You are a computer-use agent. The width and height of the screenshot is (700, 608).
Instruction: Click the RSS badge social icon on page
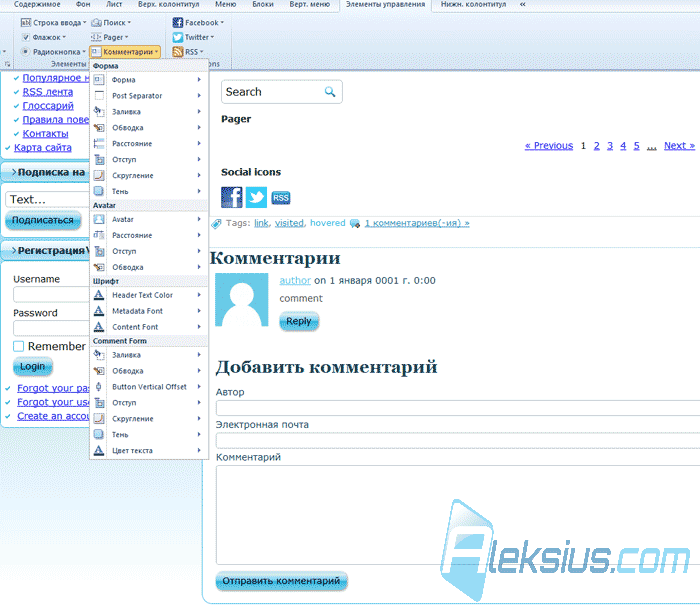click(x=281, y=198)
